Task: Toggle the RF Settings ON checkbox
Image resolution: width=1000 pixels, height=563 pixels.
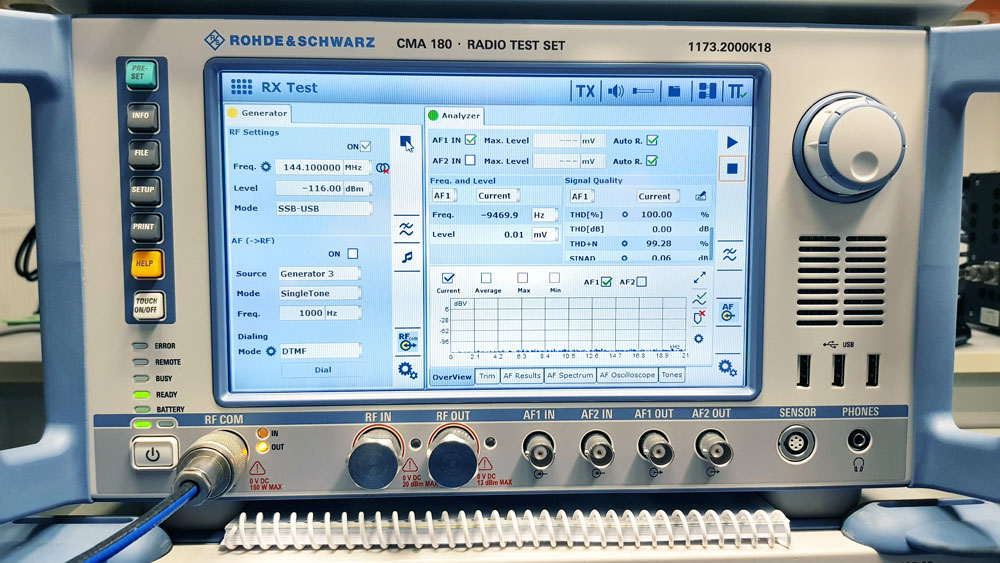Action: tap(366, 146)
